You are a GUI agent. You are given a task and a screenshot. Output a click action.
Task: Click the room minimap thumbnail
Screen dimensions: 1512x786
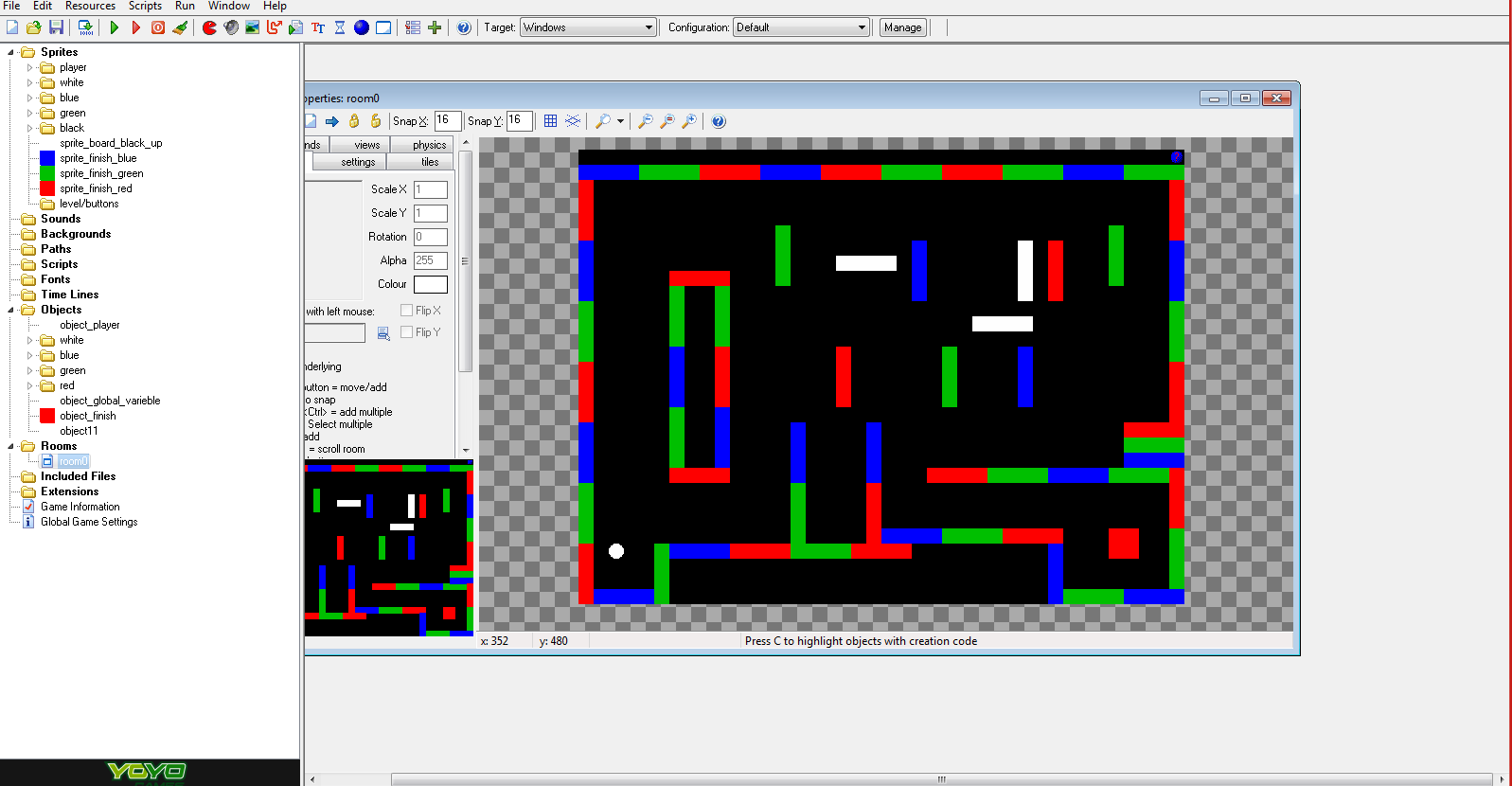click(388, 548)
